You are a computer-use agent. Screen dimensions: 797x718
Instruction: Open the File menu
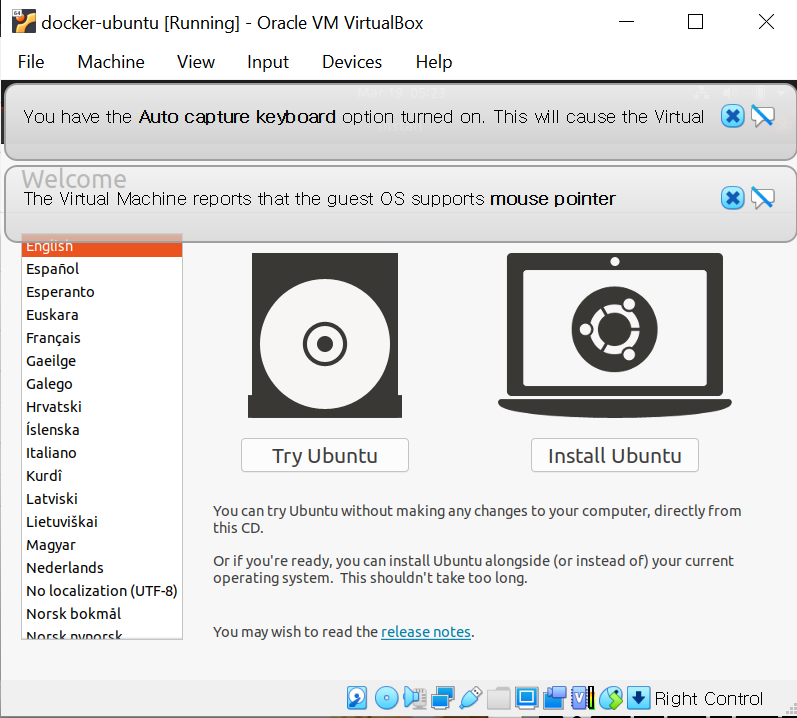(31, 62)
